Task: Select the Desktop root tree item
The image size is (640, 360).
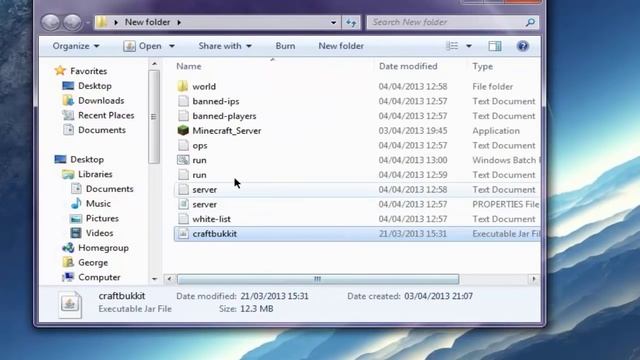Action: (x=87, y=159)
